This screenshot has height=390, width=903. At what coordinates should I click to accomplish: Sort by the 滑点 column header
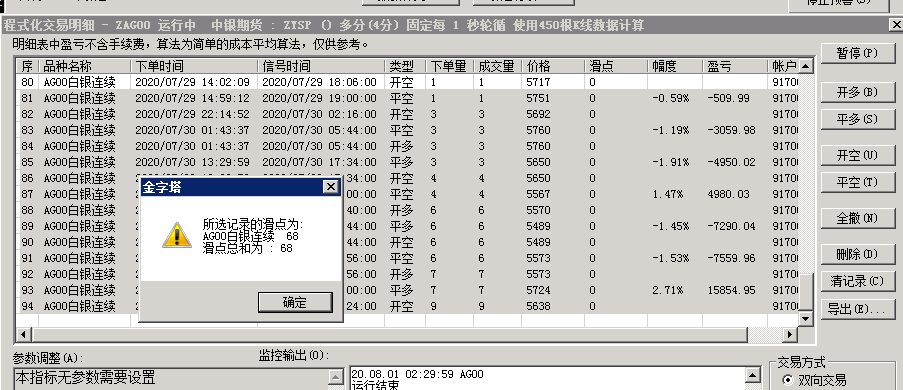(616, 66)
